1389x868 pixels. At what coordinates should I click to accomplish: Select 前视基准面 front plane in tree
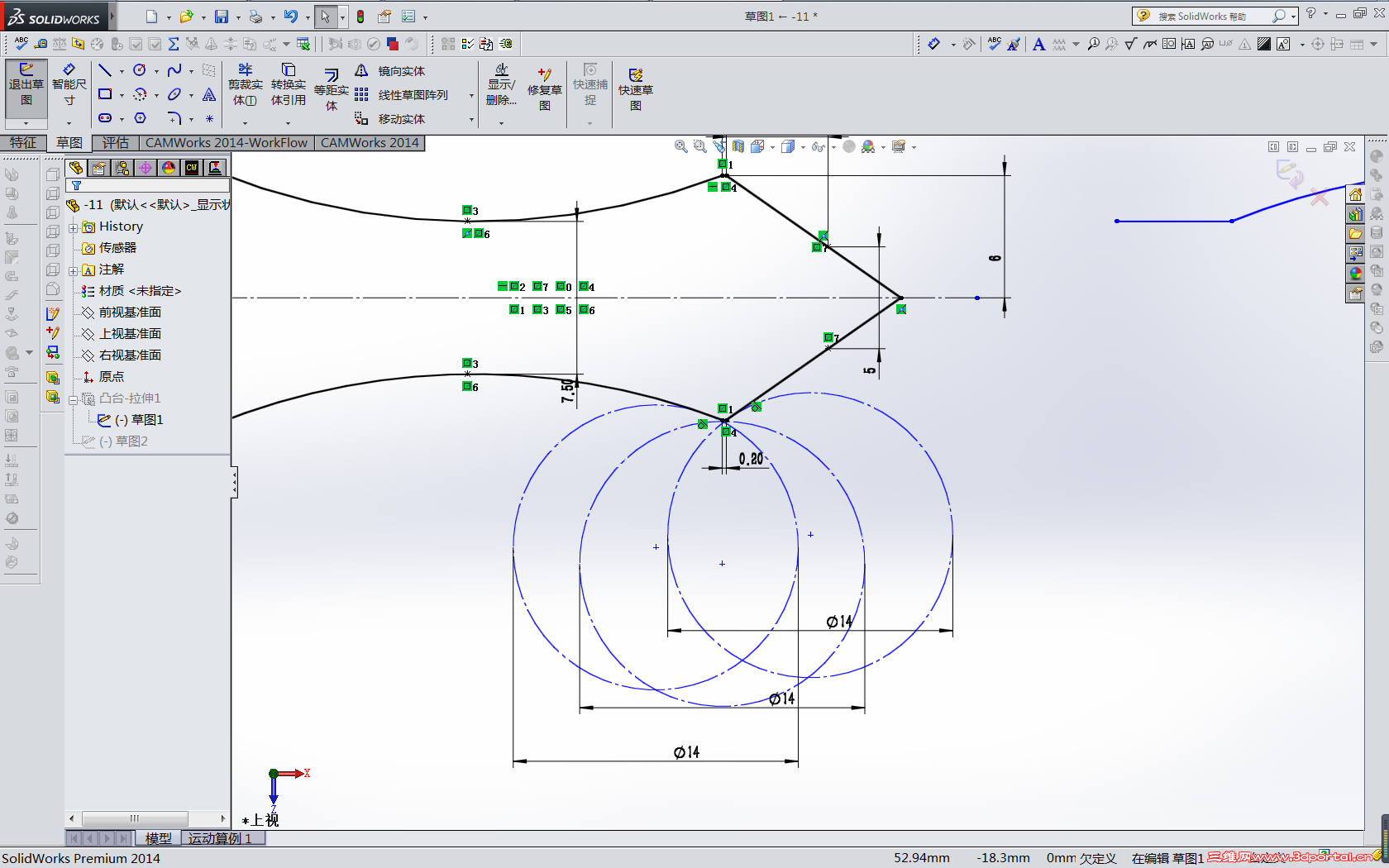click(x=122, y=312)
